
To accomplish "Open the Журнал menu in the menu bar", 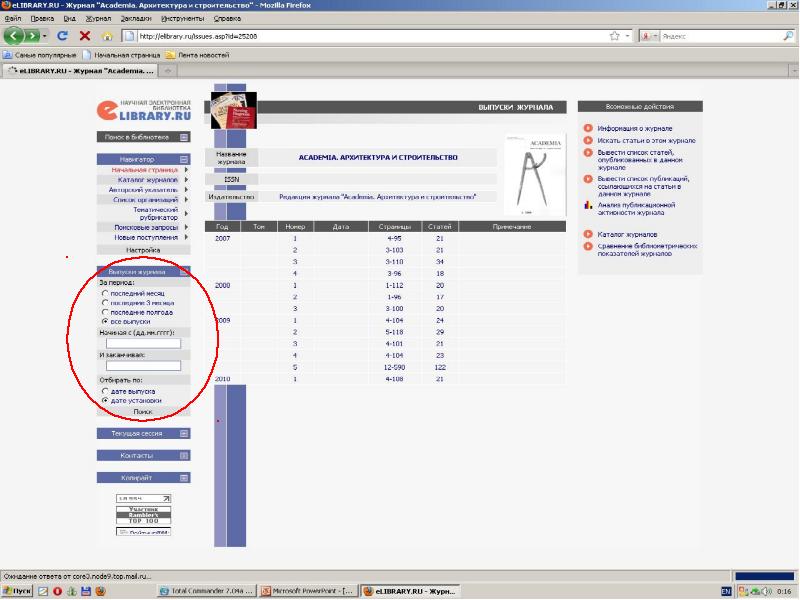I will click(98, 18).
